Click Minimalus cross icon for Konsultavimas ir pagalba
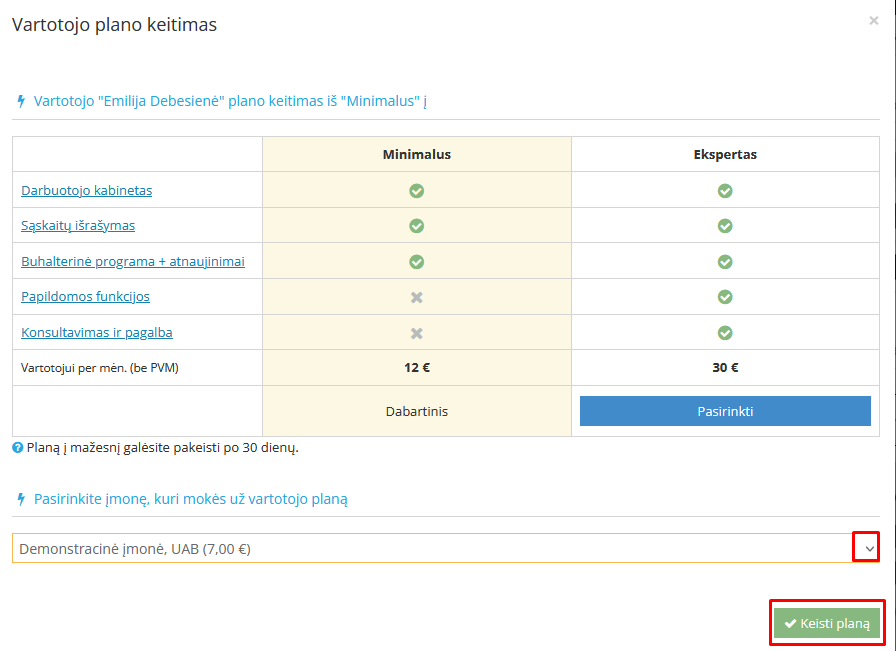 click(417, 332)
